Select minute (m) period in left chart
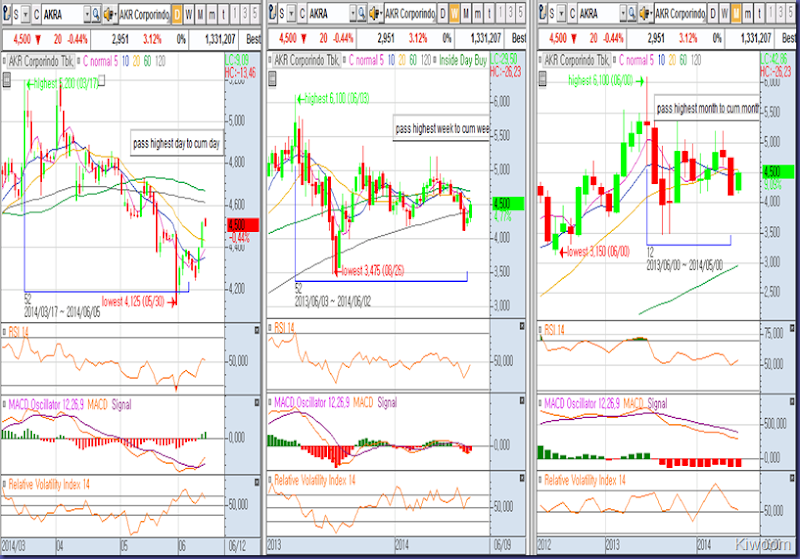This screenshot has width=800, height=559. click(x=212, y=14)
